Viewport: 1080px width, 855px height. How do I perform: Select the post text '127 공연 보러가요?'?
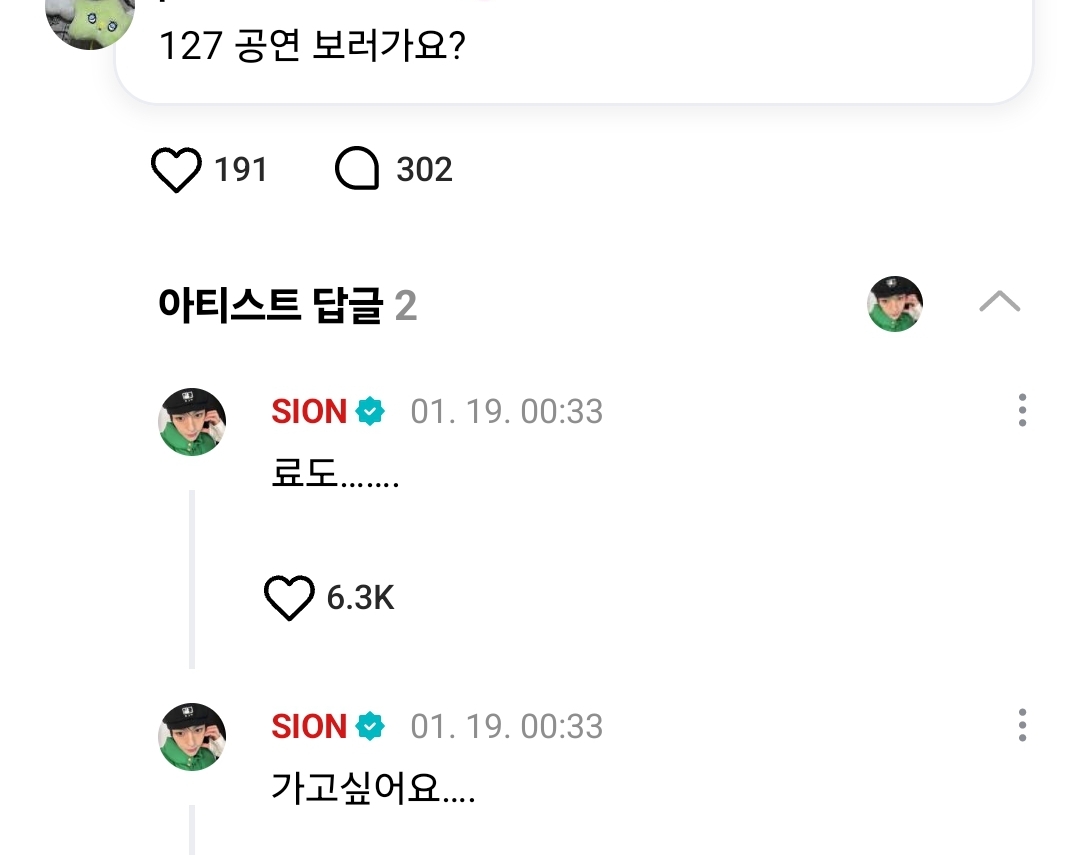coord(313,46)
